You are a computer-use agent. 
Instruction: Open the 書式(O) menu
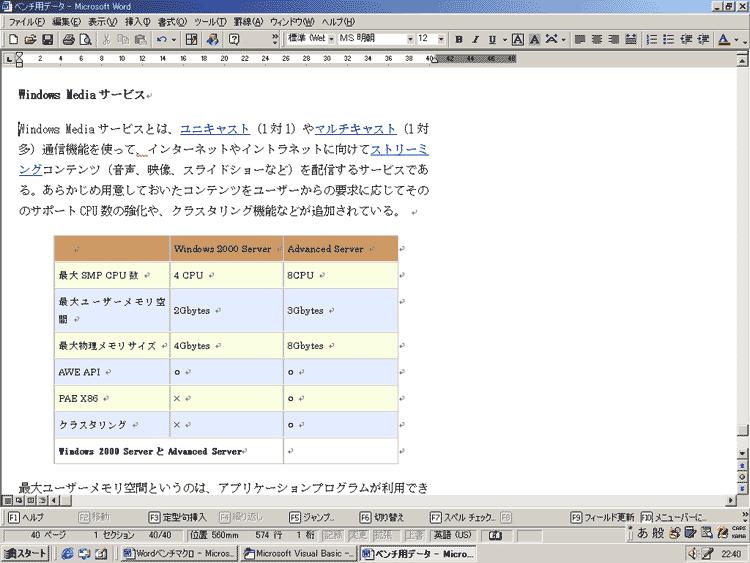point(173,22)
